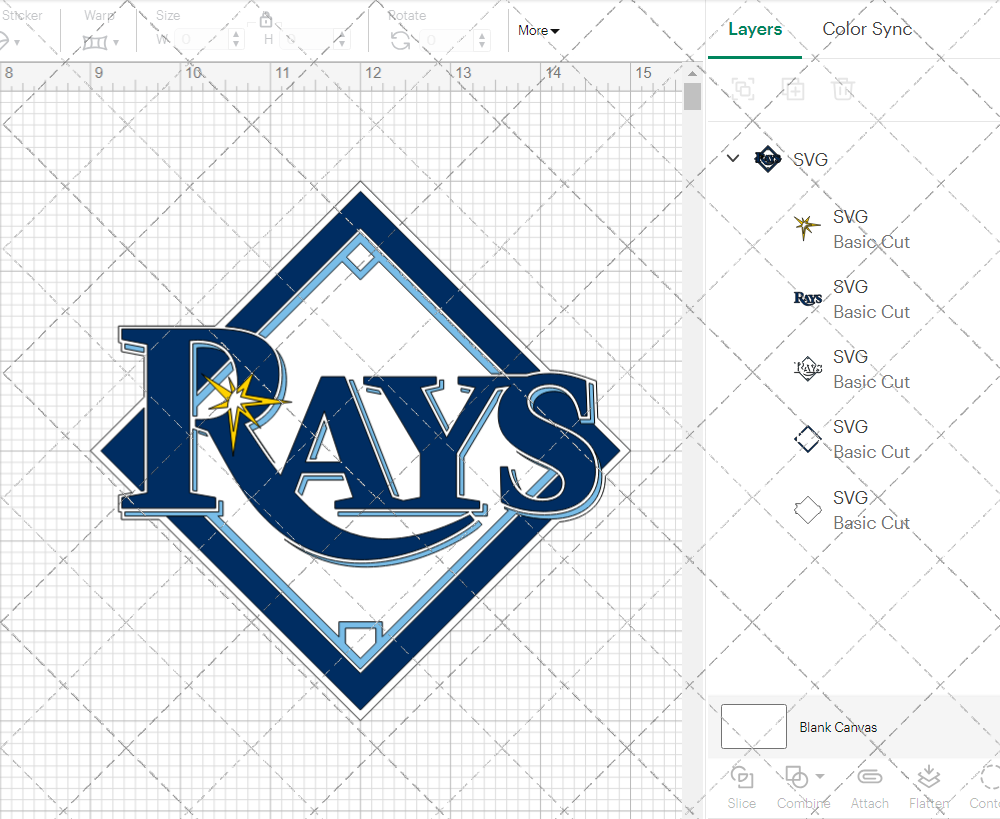Switch to the Color Sync tab
The width and height of the screenshot is (1000, 819).
click(x=867, y=30)
